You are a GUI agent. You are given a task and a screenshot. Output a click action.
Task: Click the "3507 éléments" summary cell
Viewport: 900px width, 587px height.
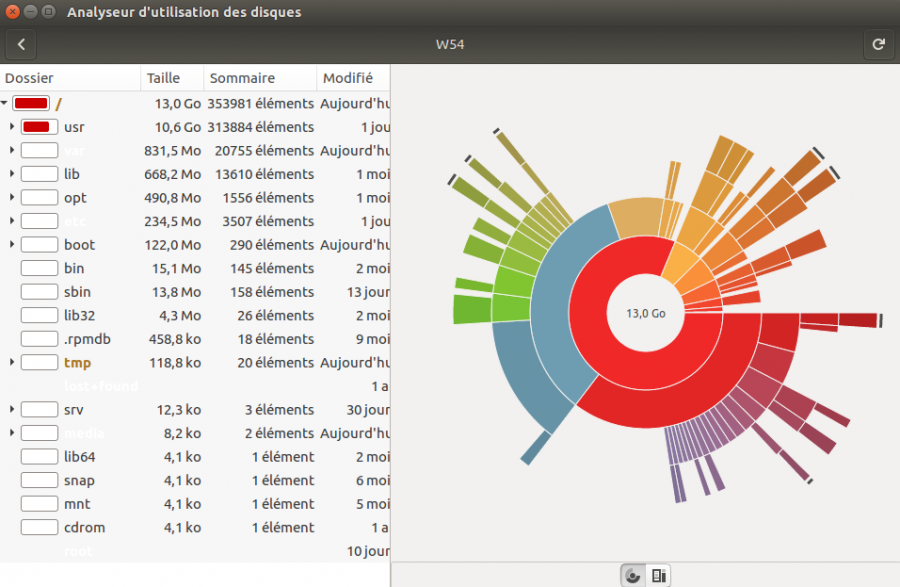[269, 221]
